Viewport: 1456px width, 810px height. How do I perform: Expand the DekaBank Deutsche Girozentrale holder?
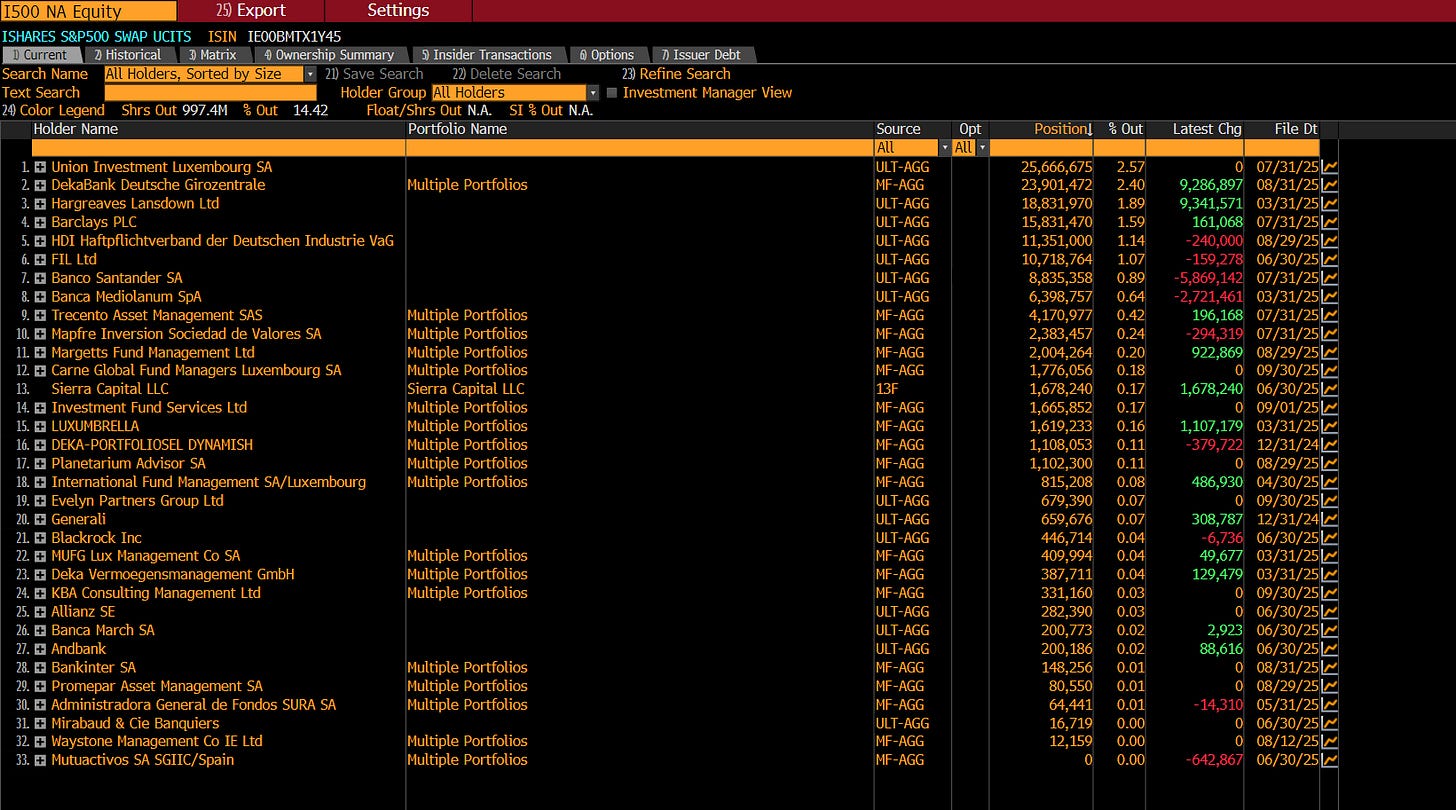coord(40,185)
